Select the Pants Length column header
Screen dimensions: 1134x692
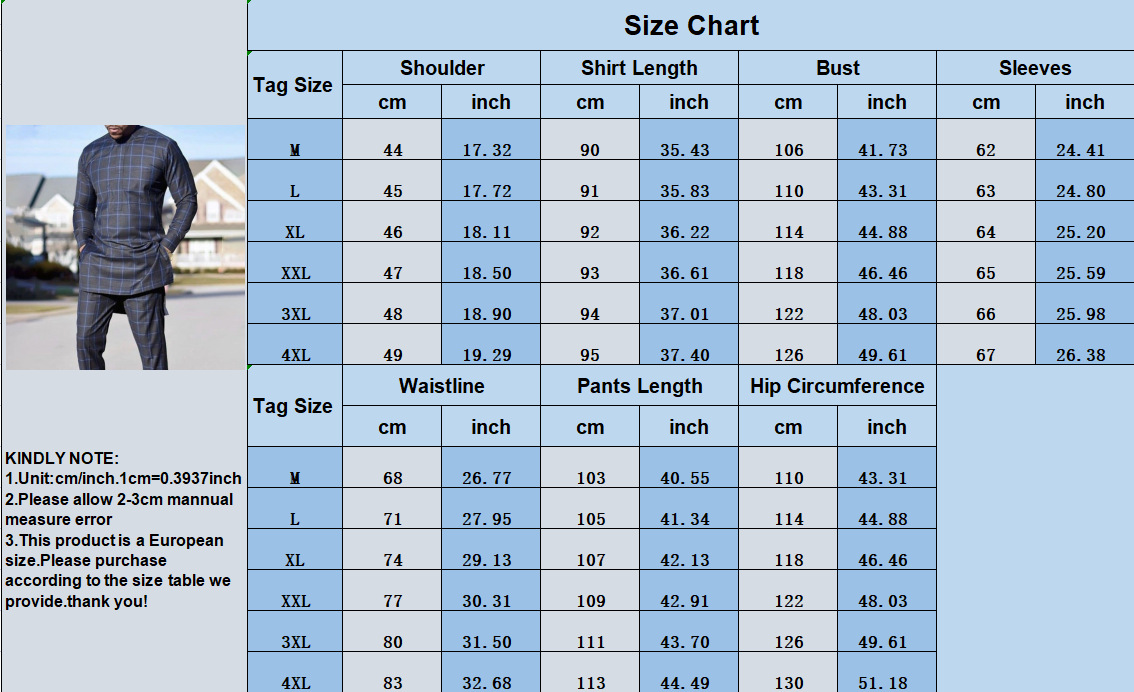click(x=639, y=386)
